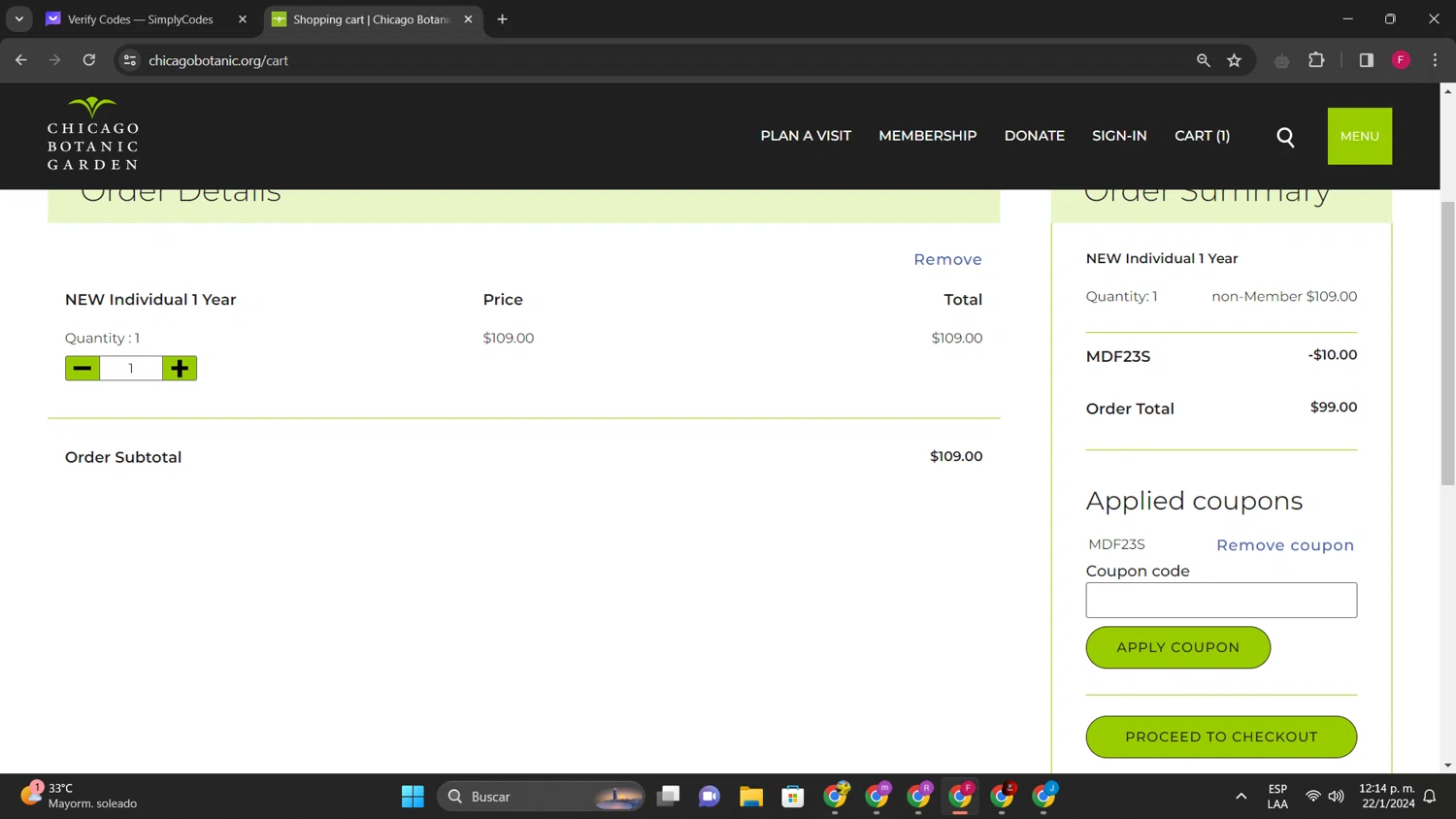Open the Chrome three-dot menu
The height and width of the screenshot is (819, 1456).
point(1435,60)
